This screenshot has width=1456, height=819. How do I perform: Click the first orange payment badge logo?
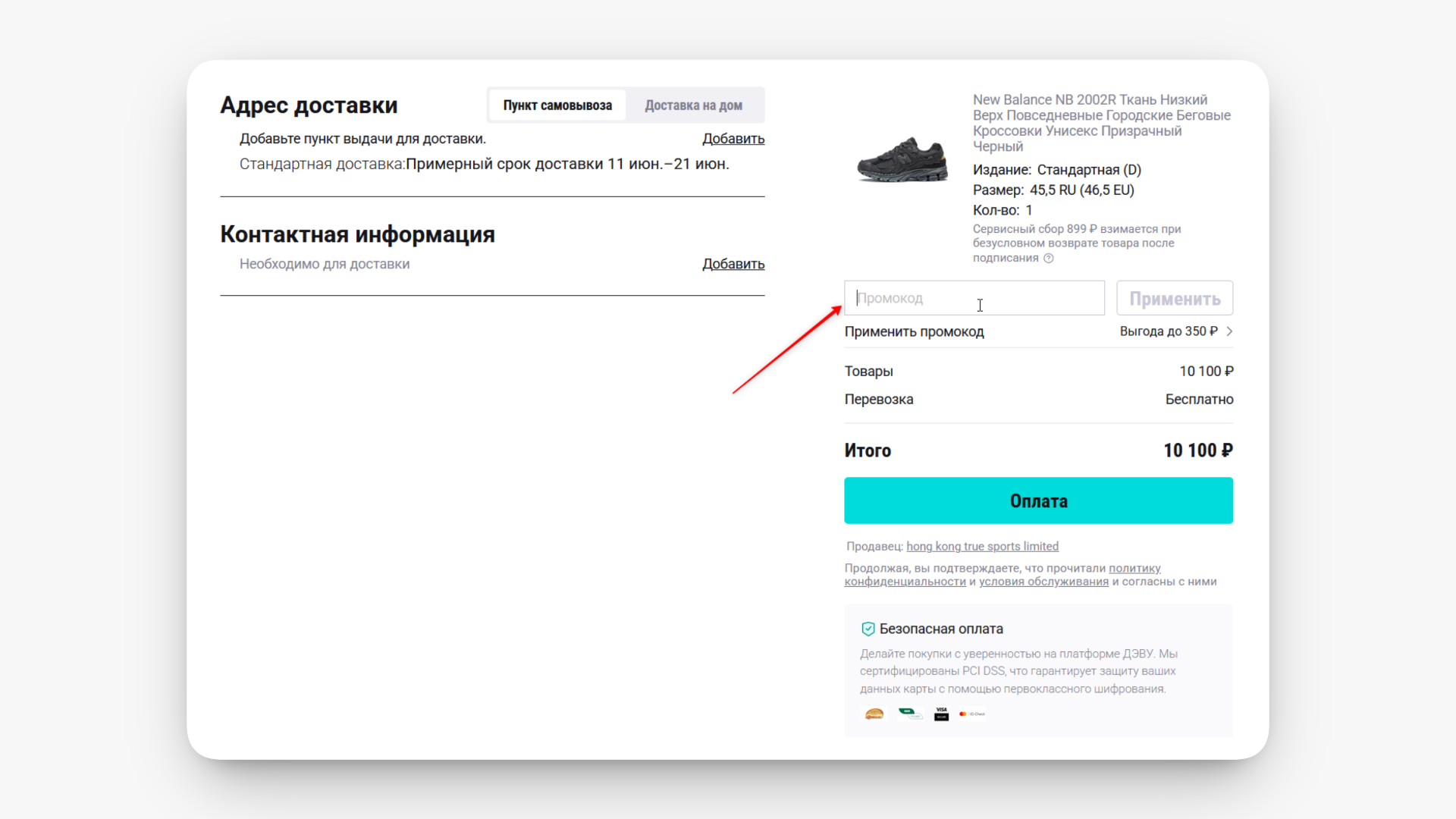[874, 714]
